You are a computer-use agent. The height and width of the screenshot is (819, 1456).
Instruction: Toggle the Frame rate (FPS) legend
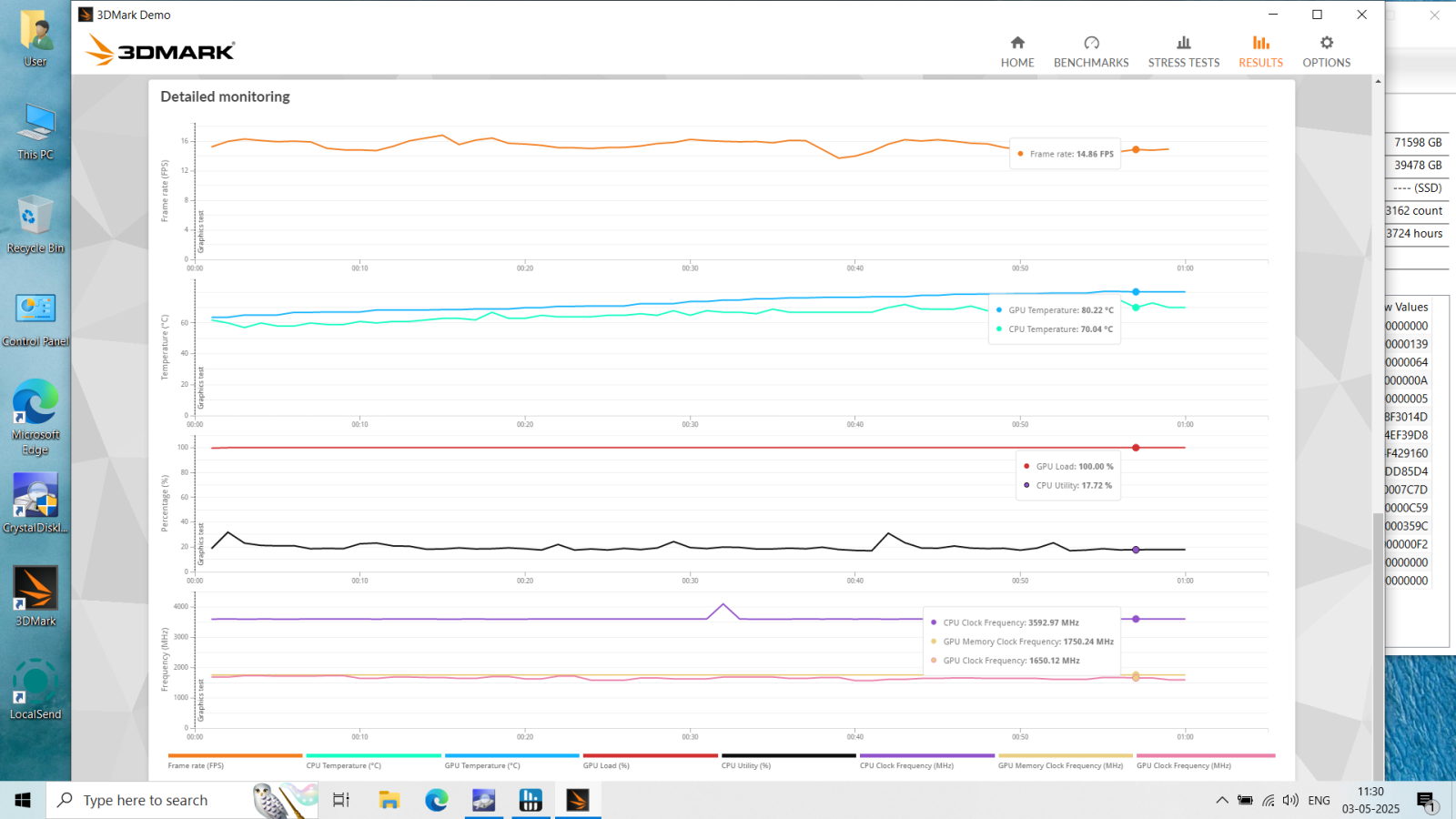[x=235, y=761]
